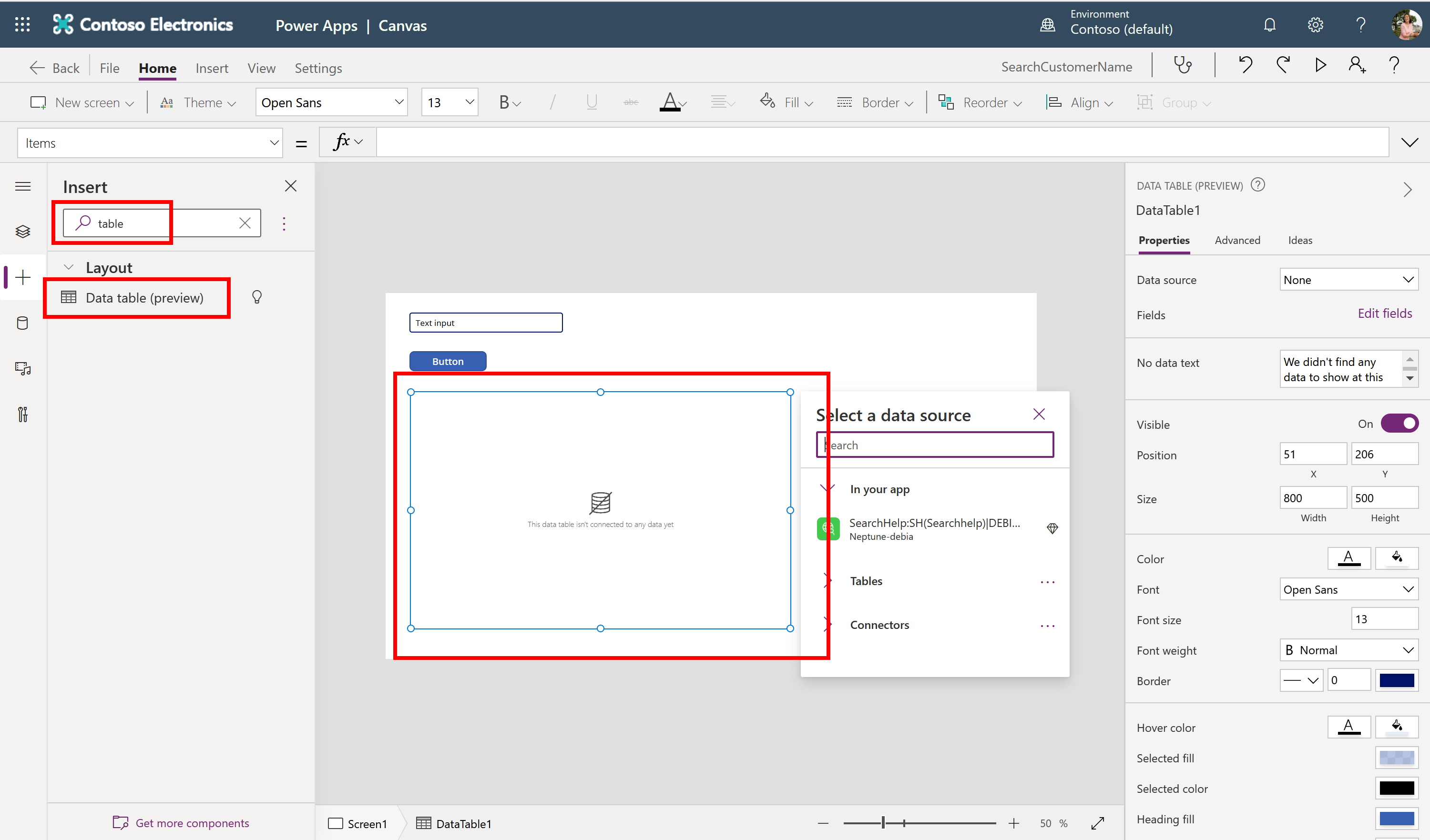The image size is (1430, 840).
Task: Expand the formula bar chevron
Action: pyautogui.click(x=1410, y=142)
